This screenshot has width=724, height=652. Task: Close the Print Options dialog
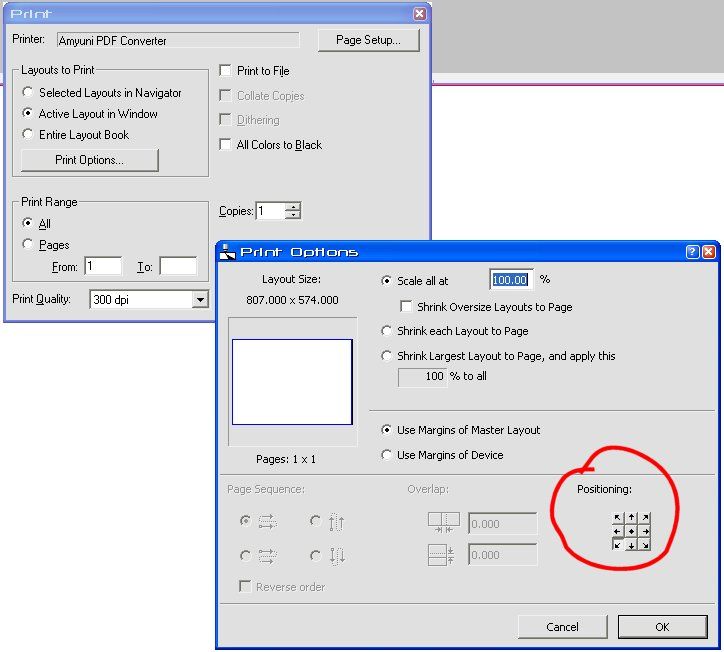pyautogui.click(x=709, y=252)
